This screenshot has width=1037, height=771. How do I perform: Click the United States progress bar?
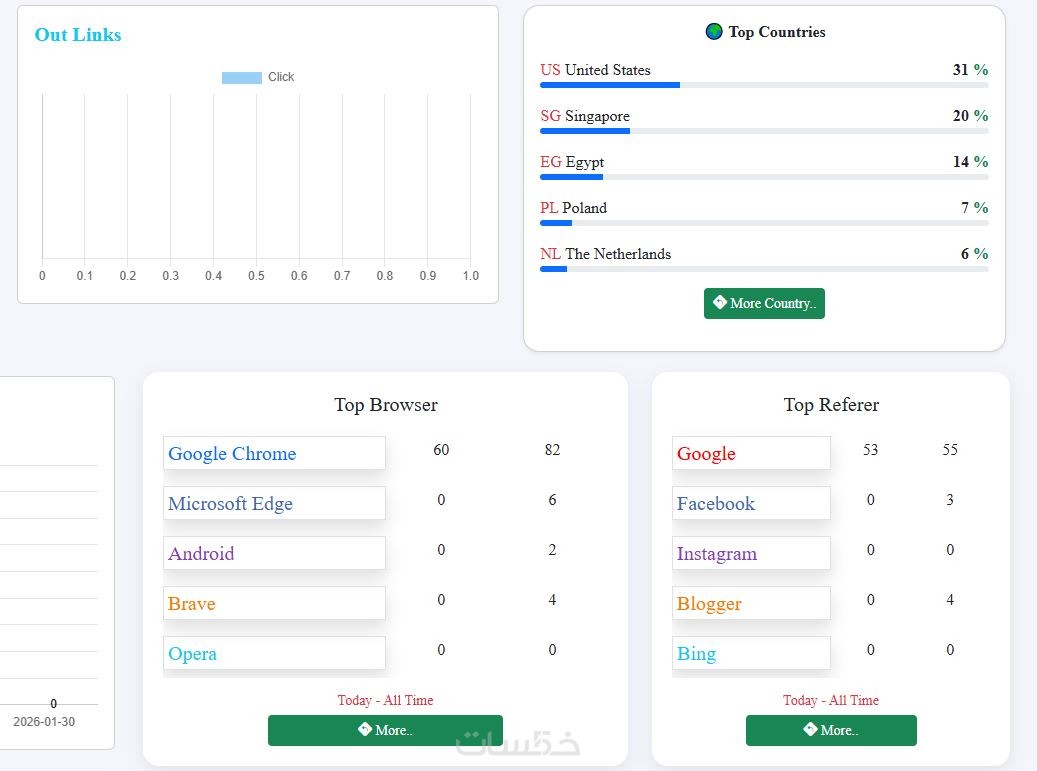click(x=764, y=85)
